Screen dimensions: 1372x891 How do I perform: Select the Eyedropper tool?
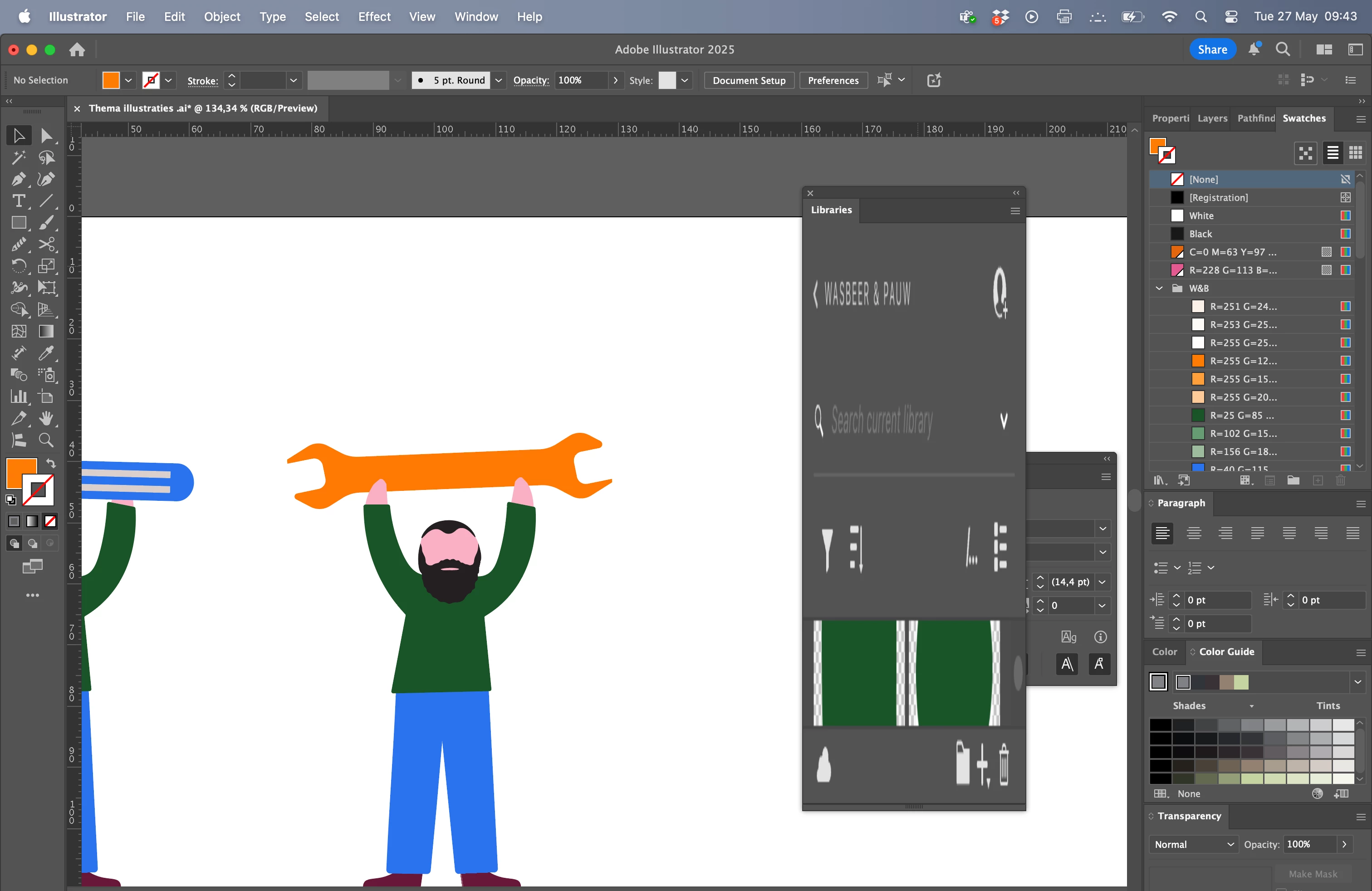click(46, 352)
